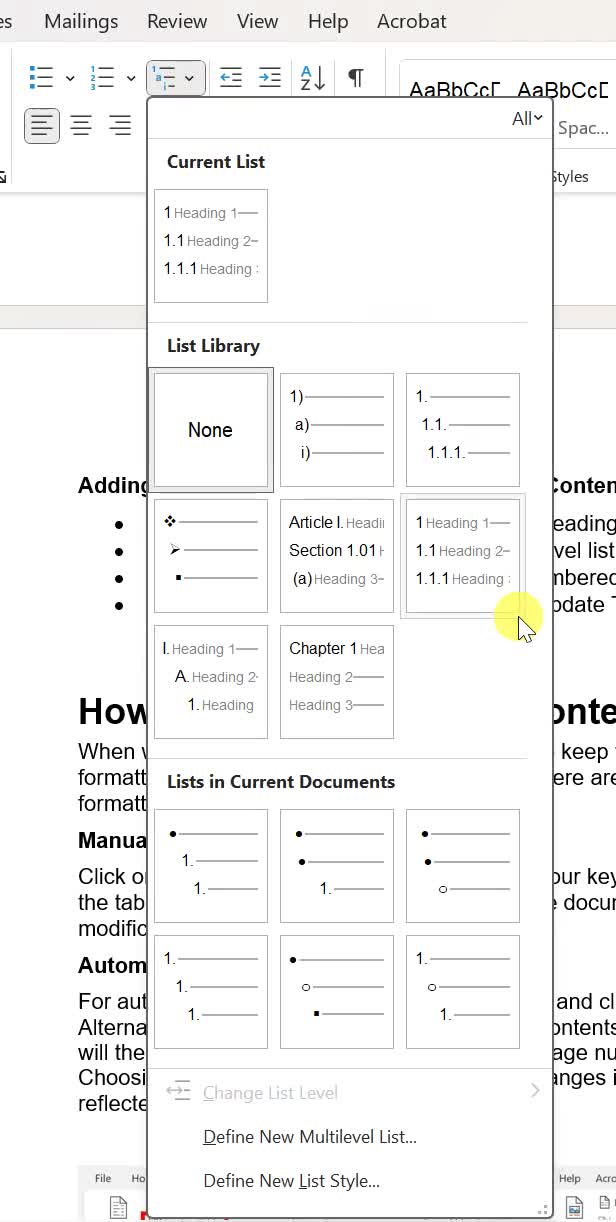Open the Acrobat tab

(x=412, y=21)
